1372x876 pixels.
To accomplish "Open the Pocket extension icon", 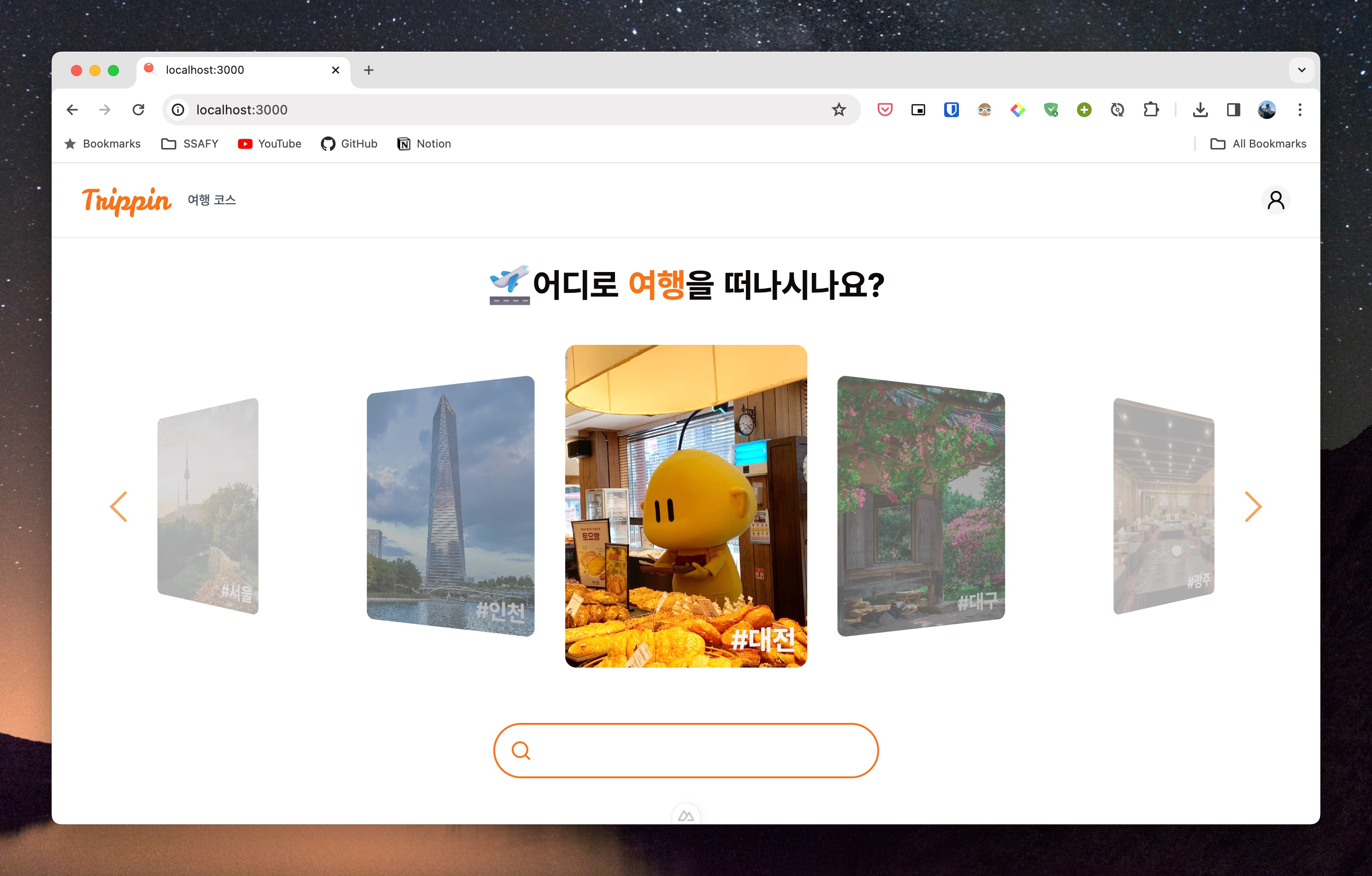I will tap(884, 109).
